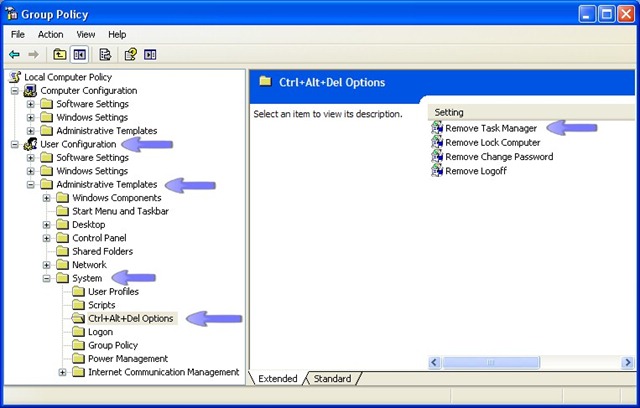Toggle the Show/Hide Console Tree icon

[x=80, y=54]
